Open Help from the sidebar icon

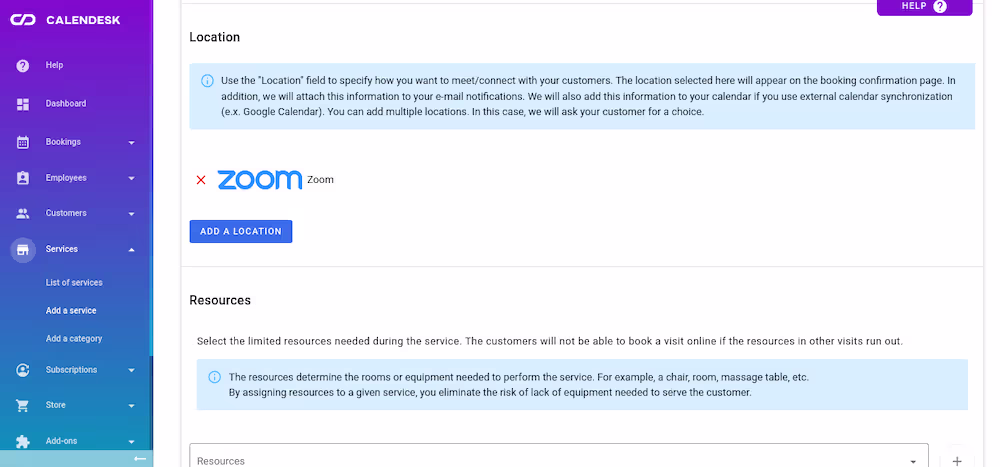pyautogui.click(x=23, y=65)
